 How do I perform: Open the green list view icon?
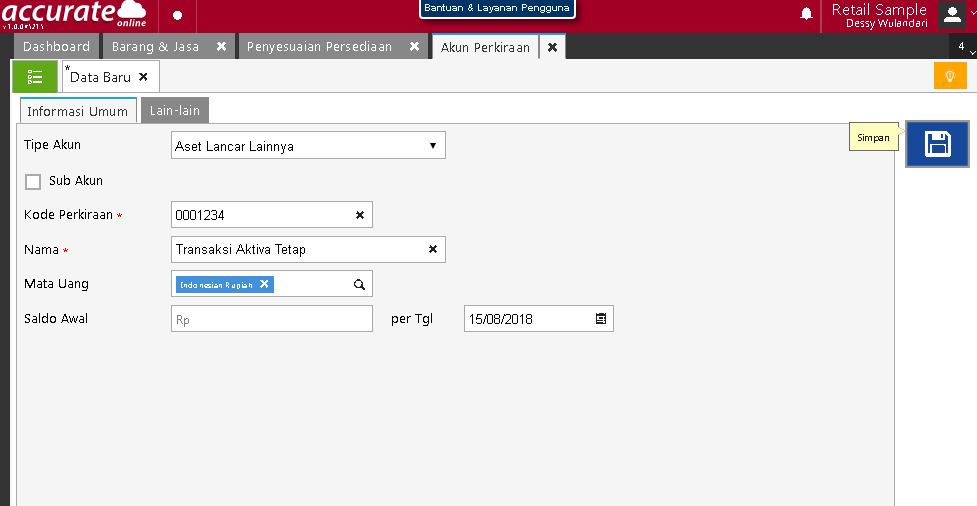pos(35,77)
